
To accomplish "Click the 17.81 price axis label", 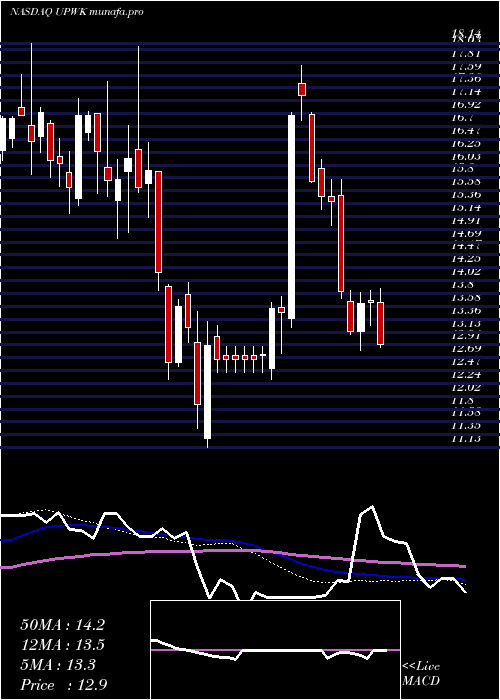I will 466,54.
